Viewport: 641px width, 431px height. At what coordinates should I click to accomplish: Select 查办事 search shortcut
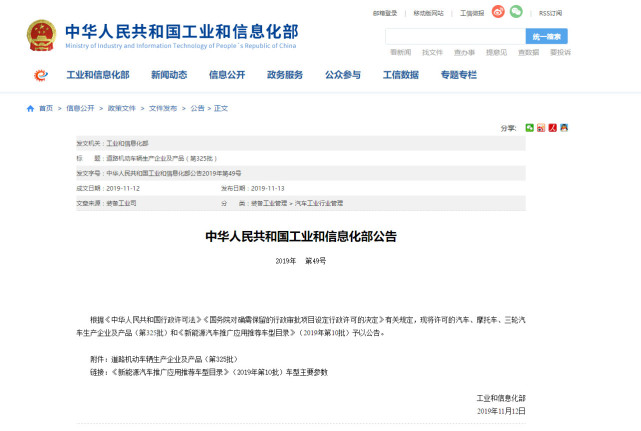coord(464,52)
